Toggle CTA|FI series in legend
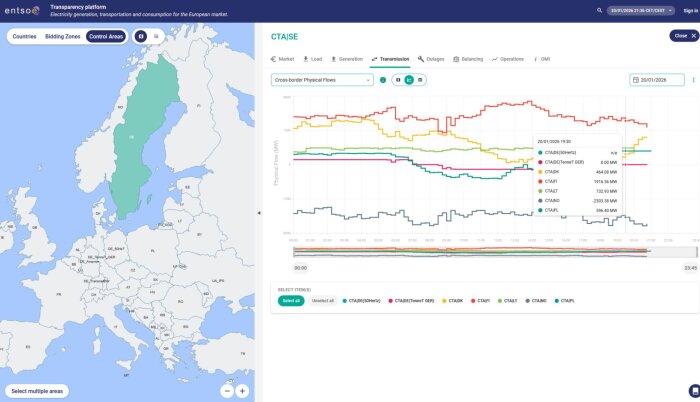 pyautogui.click(x=480, y=301)
